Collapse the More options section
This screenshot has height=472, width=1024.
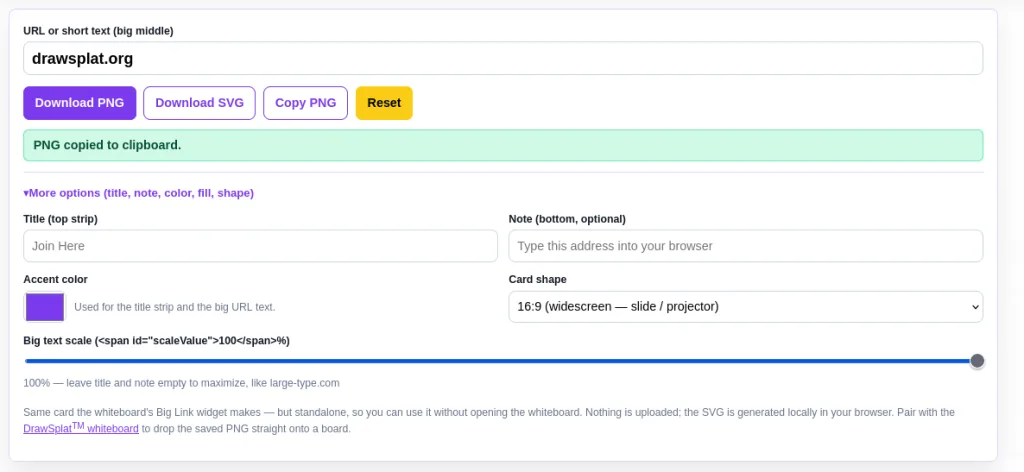point(138,193)
